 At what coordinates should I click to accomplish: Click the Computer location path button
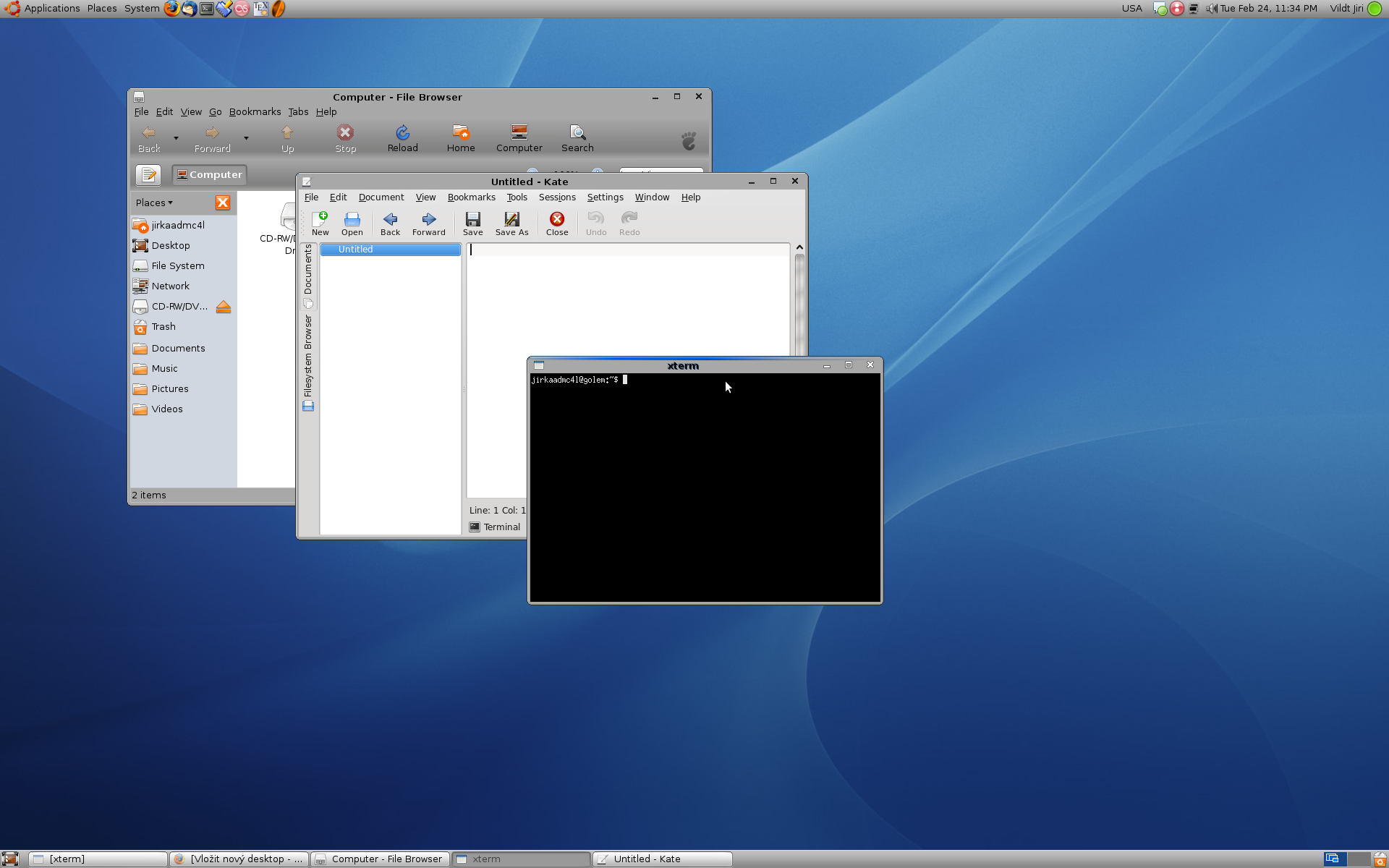click(x=209, y=174)
